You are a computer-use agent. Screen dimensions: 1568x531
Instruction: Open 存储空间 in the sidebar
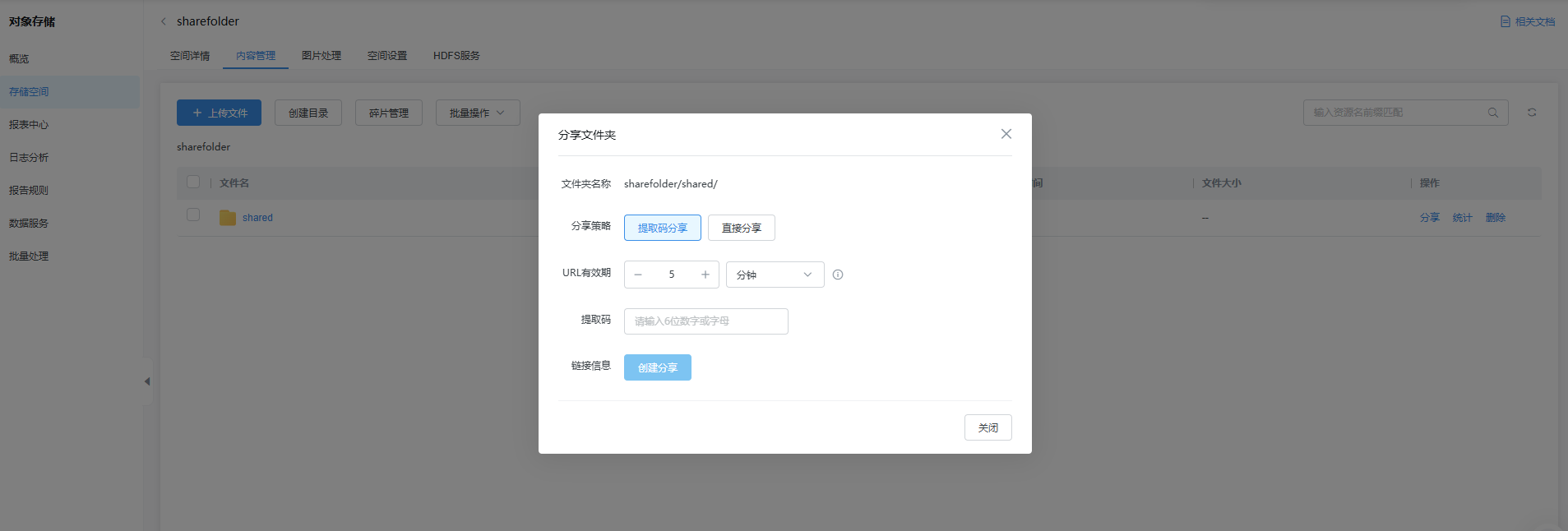(x=70, y=92)
